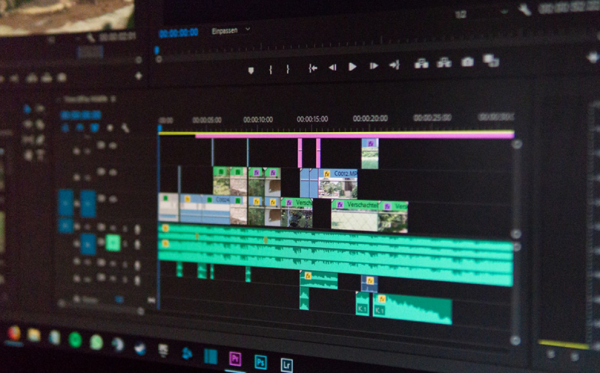Toggle the green highlighted audio track button
The height and width of the screenshot is (373, 600).
(x=113, y=243)
